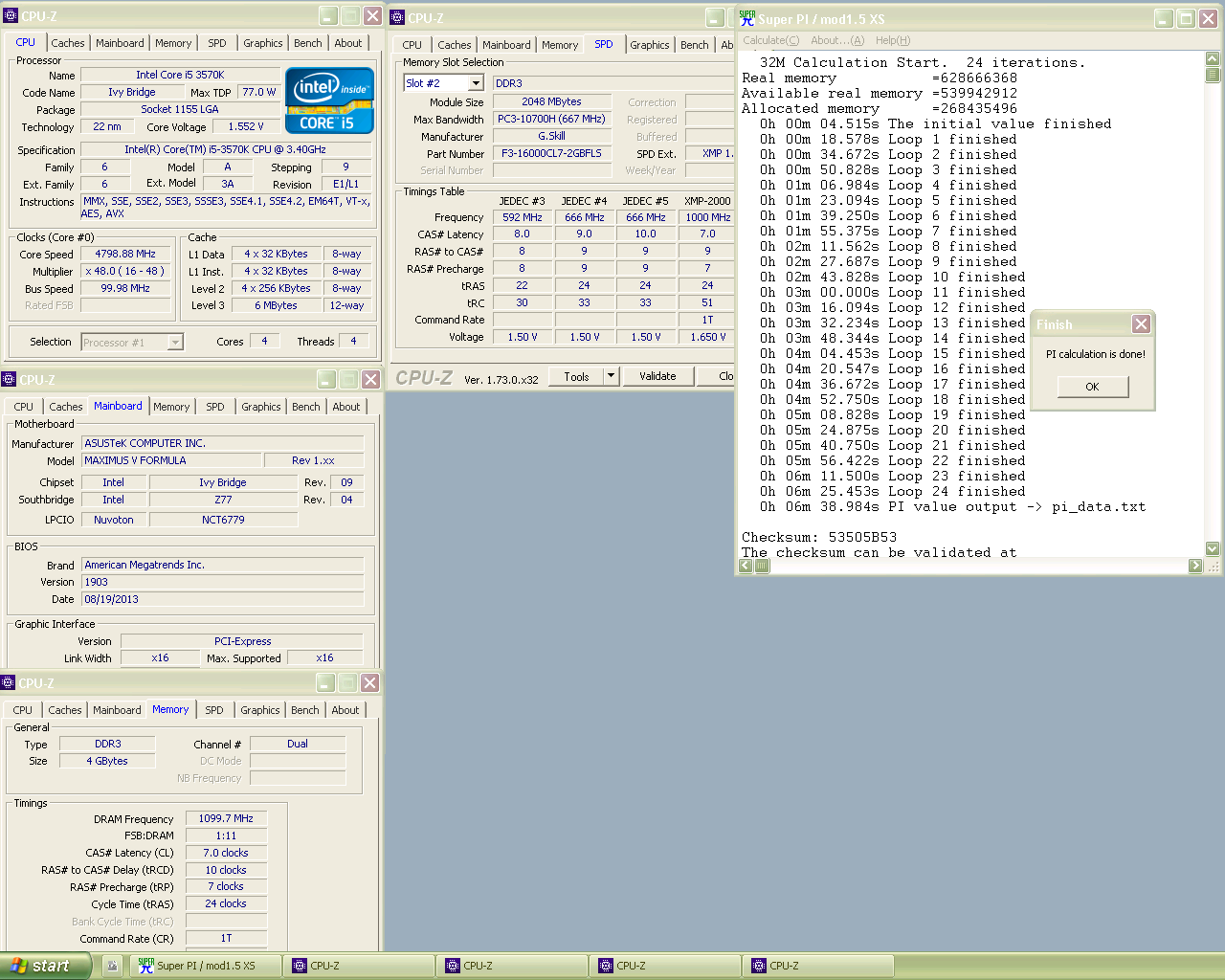The image size is (1225, 980).
Task: Click the CAS# Latency value 7.0 clocks
Action: pos(226,853)
